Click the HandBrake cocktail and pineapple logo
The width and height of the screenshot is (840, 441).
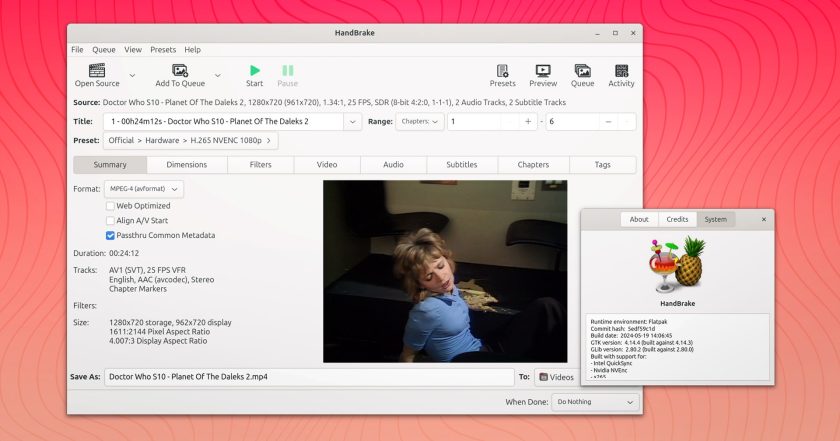677,265
